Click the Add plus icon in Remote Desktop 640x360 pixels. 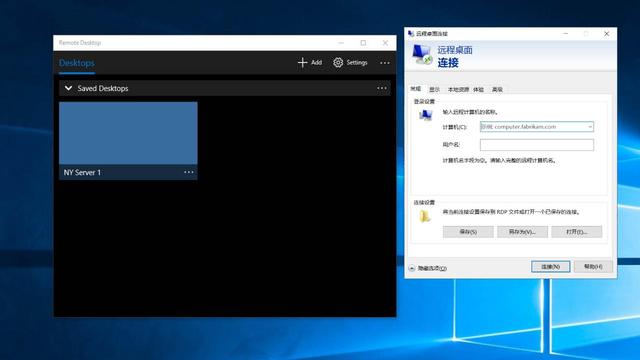(302, 62)
